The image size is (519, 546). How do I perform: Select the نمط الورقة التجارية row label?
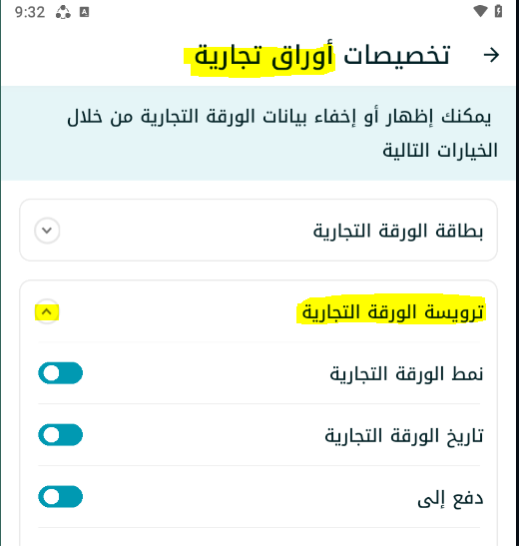click(406, 374)
